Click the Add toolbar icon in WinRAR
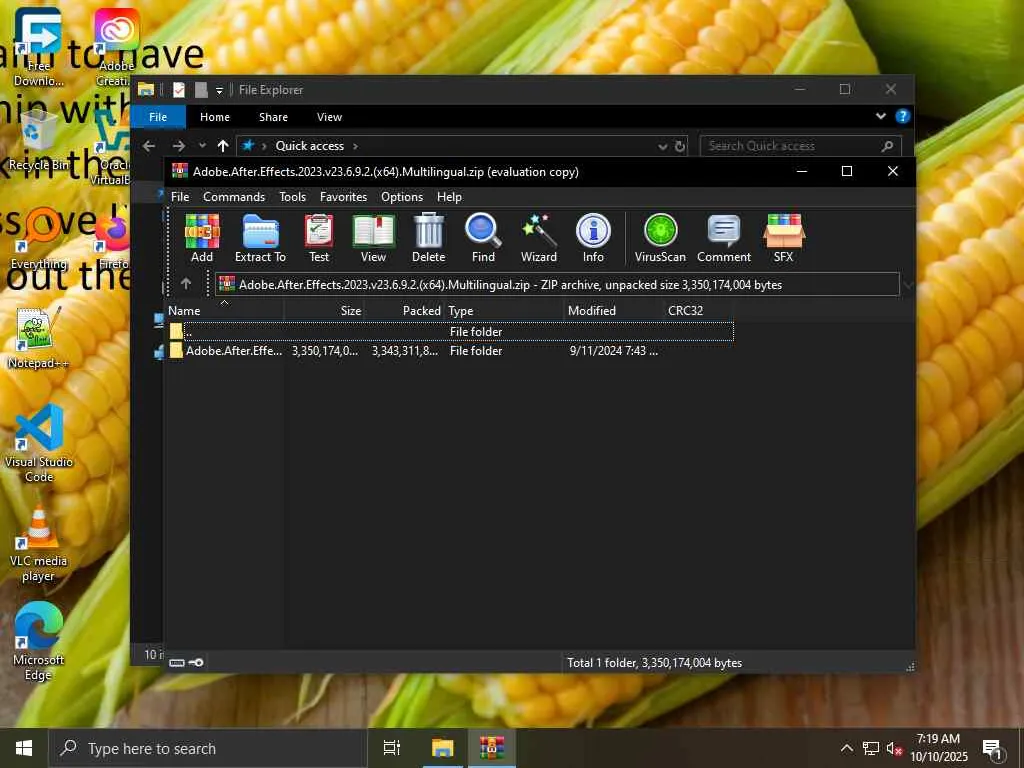Viewport: 1024px width, 768px height. pyautogui.click(x=202, y=238)
